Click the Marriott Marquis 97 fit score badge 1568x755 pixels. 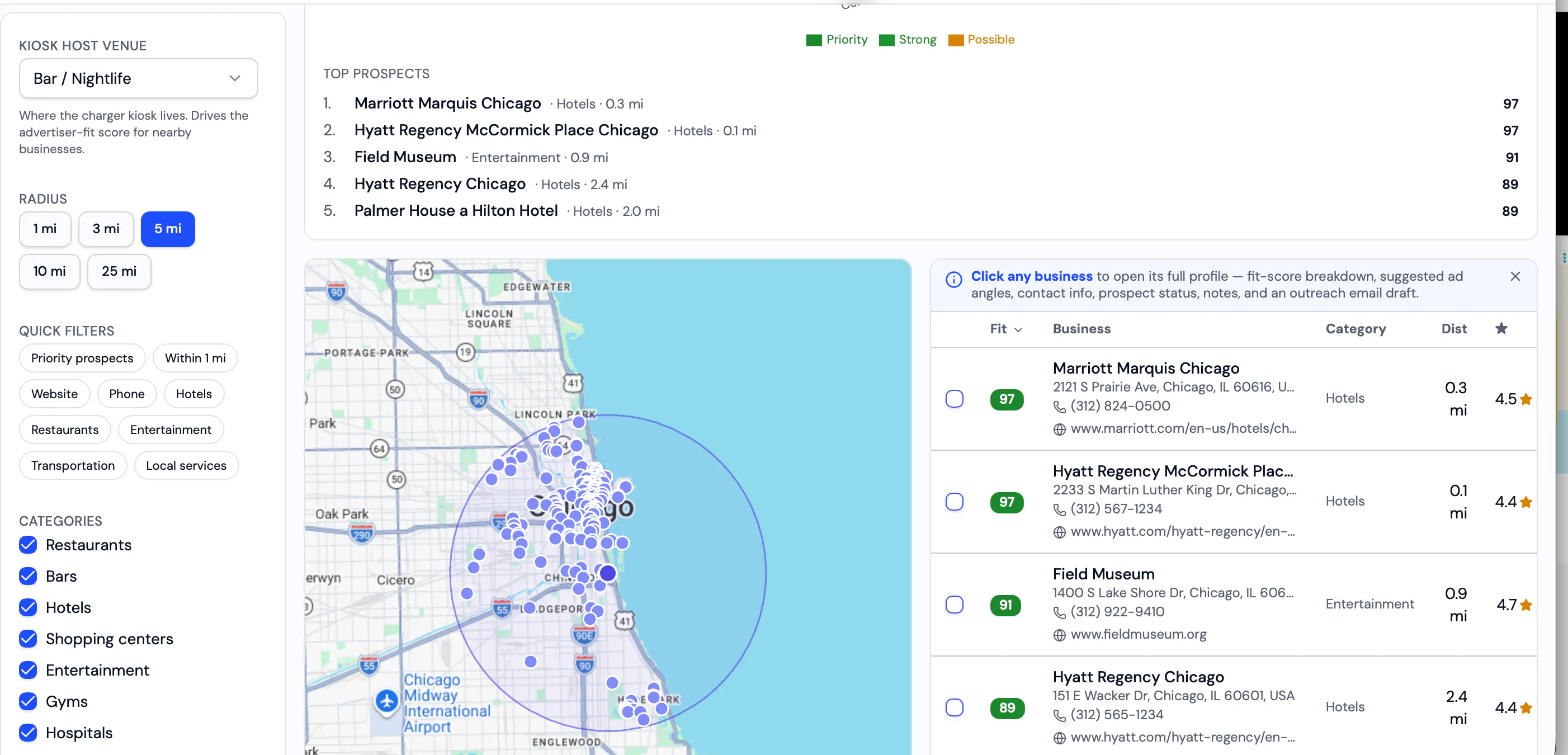point(1007,399)
